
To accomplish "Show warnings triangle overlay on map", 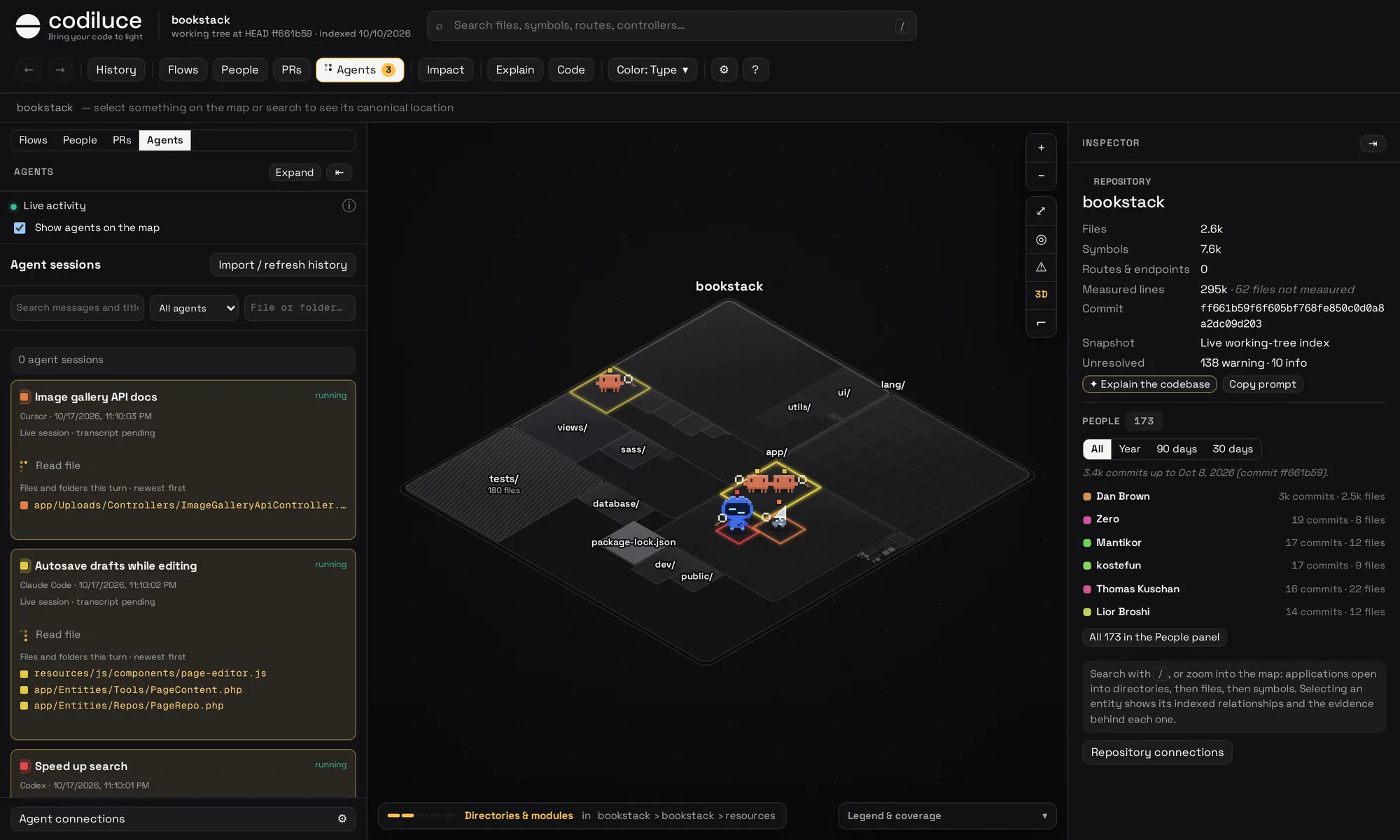I will (x=1041, y=267).
